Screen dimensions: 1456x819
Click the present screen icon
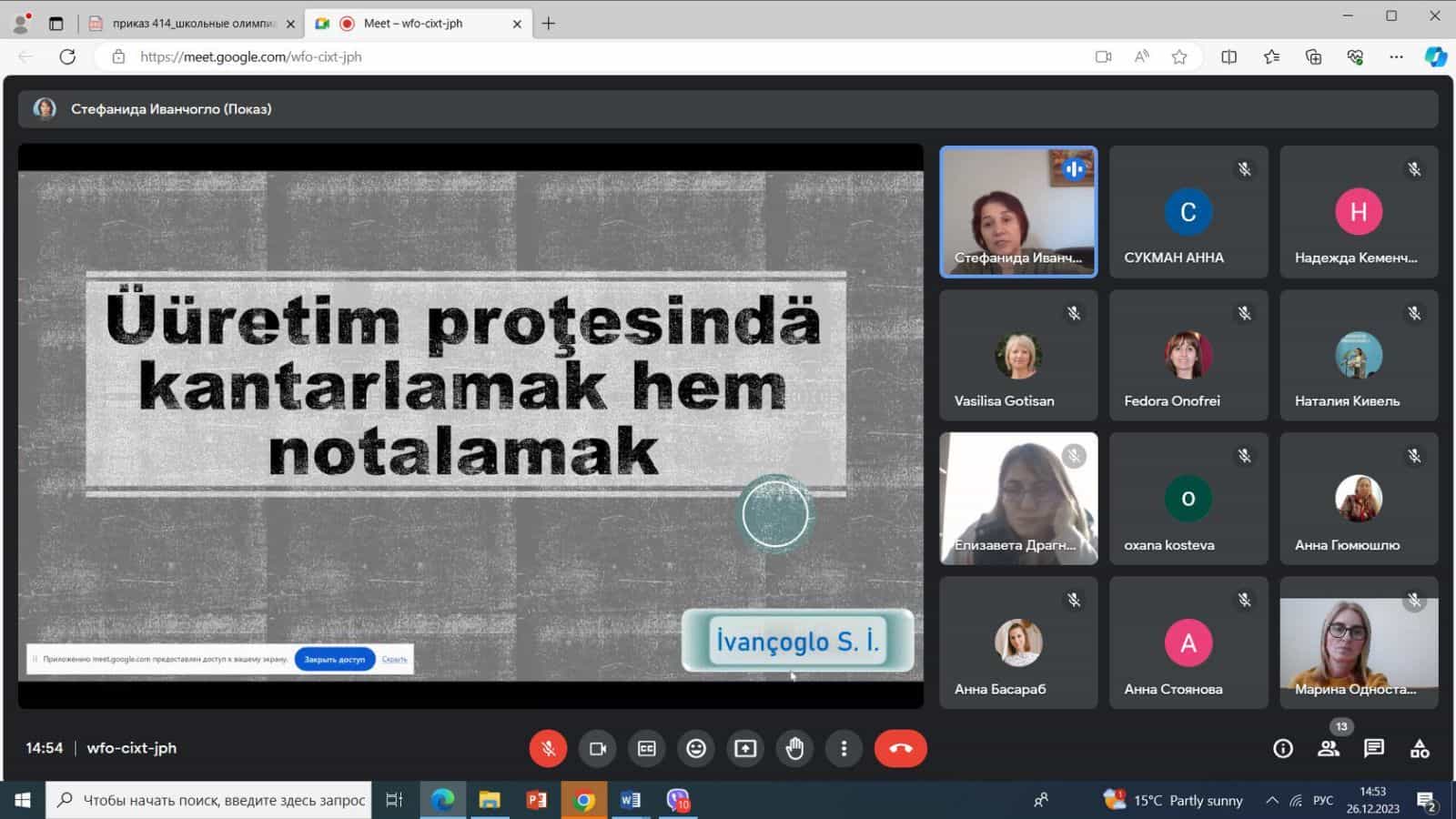click(745, 748)
